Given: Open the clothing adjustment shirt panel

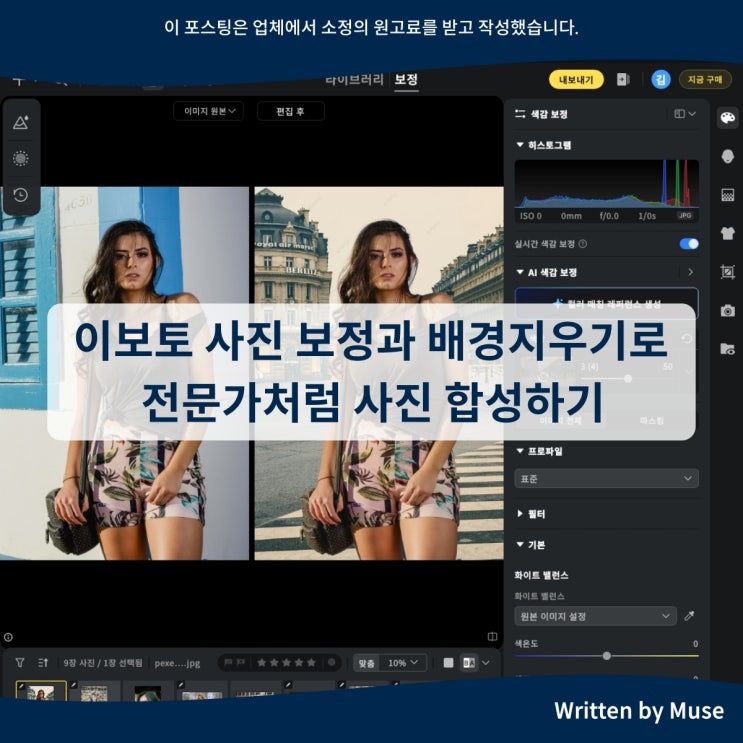Looking at the screenshot, I should point(727,233).
